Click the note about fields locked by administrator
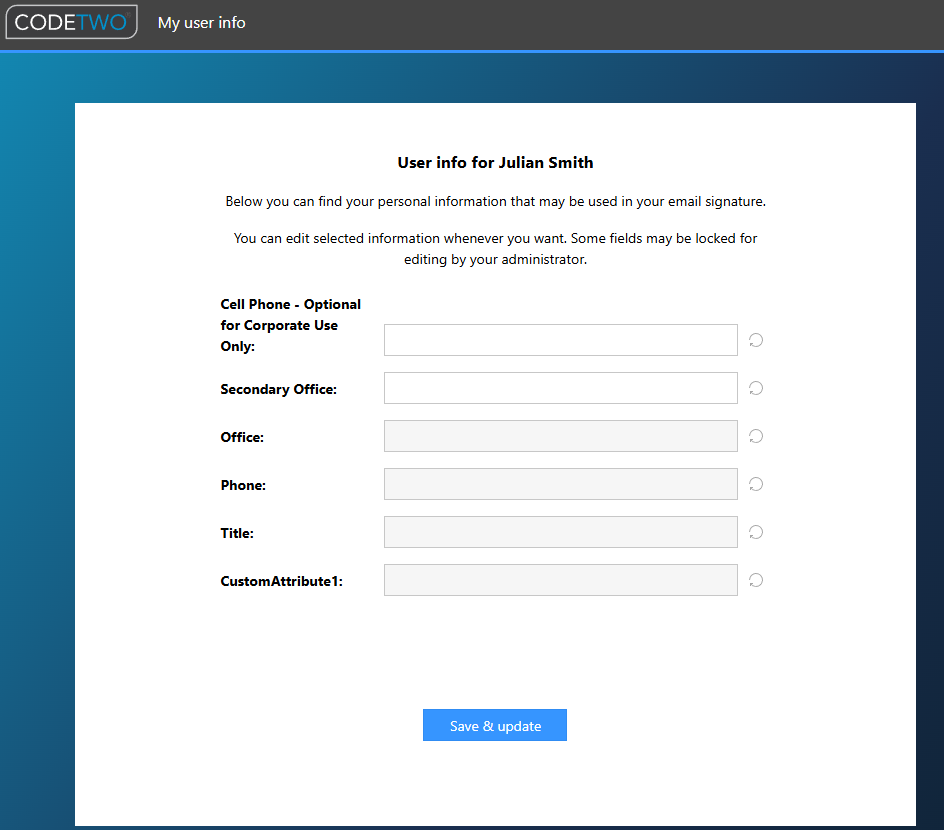944x830 pixels. tap(495, 249)
